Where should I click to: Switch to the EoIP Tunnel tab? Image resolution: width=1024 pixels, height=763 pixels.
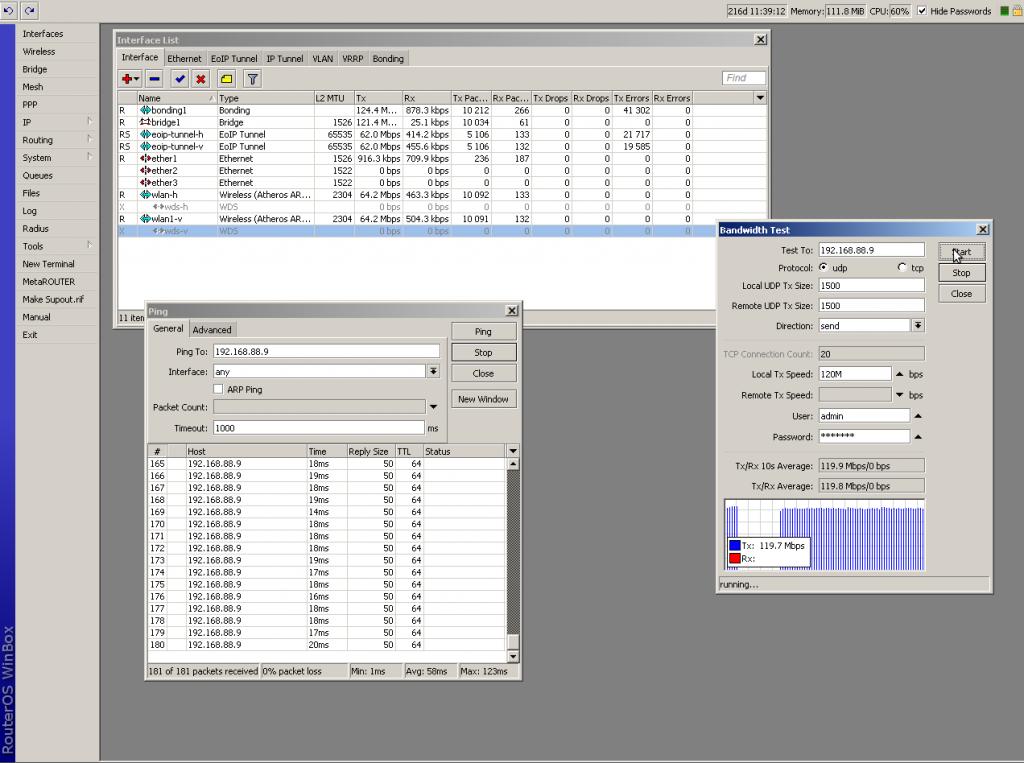[233, 59]
